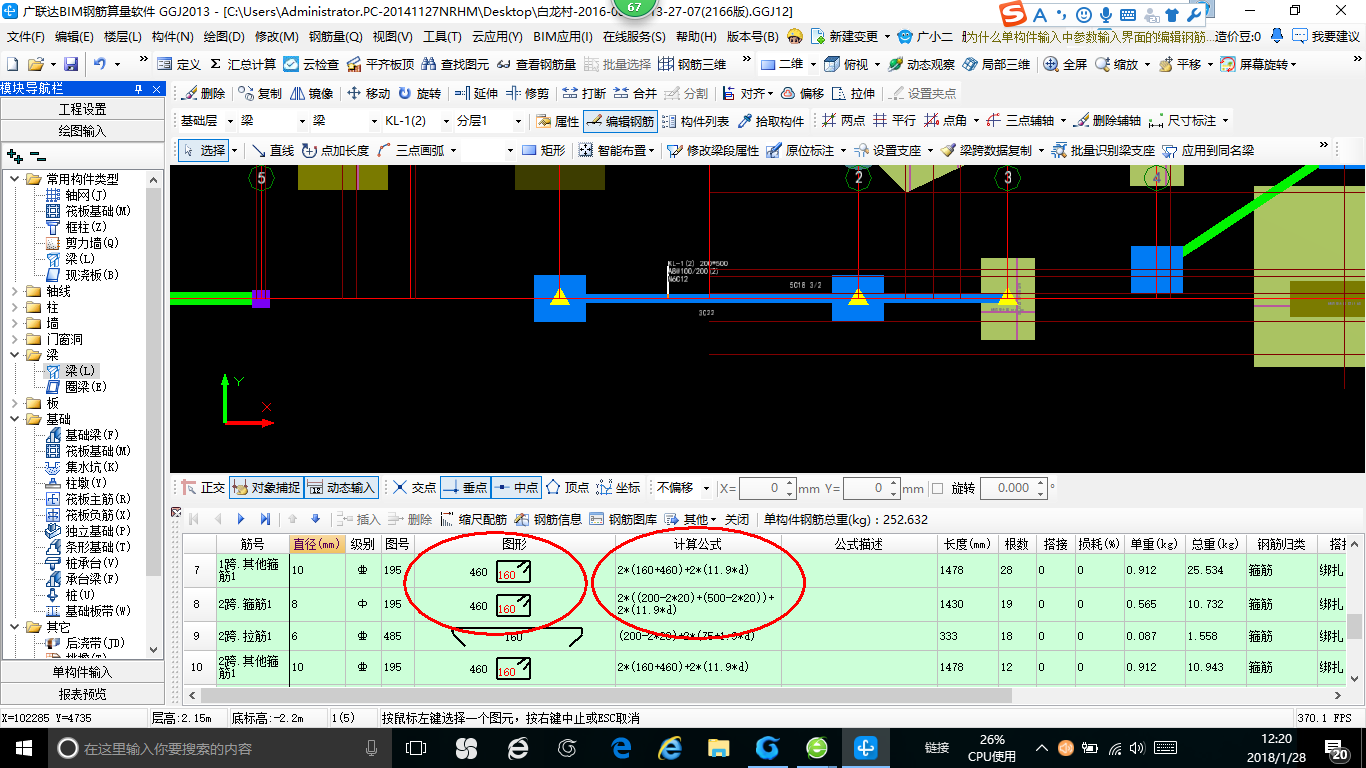
Task: Click 应用到同名梁 tool
Action: pyautogui.click(x=1207, y=150)
